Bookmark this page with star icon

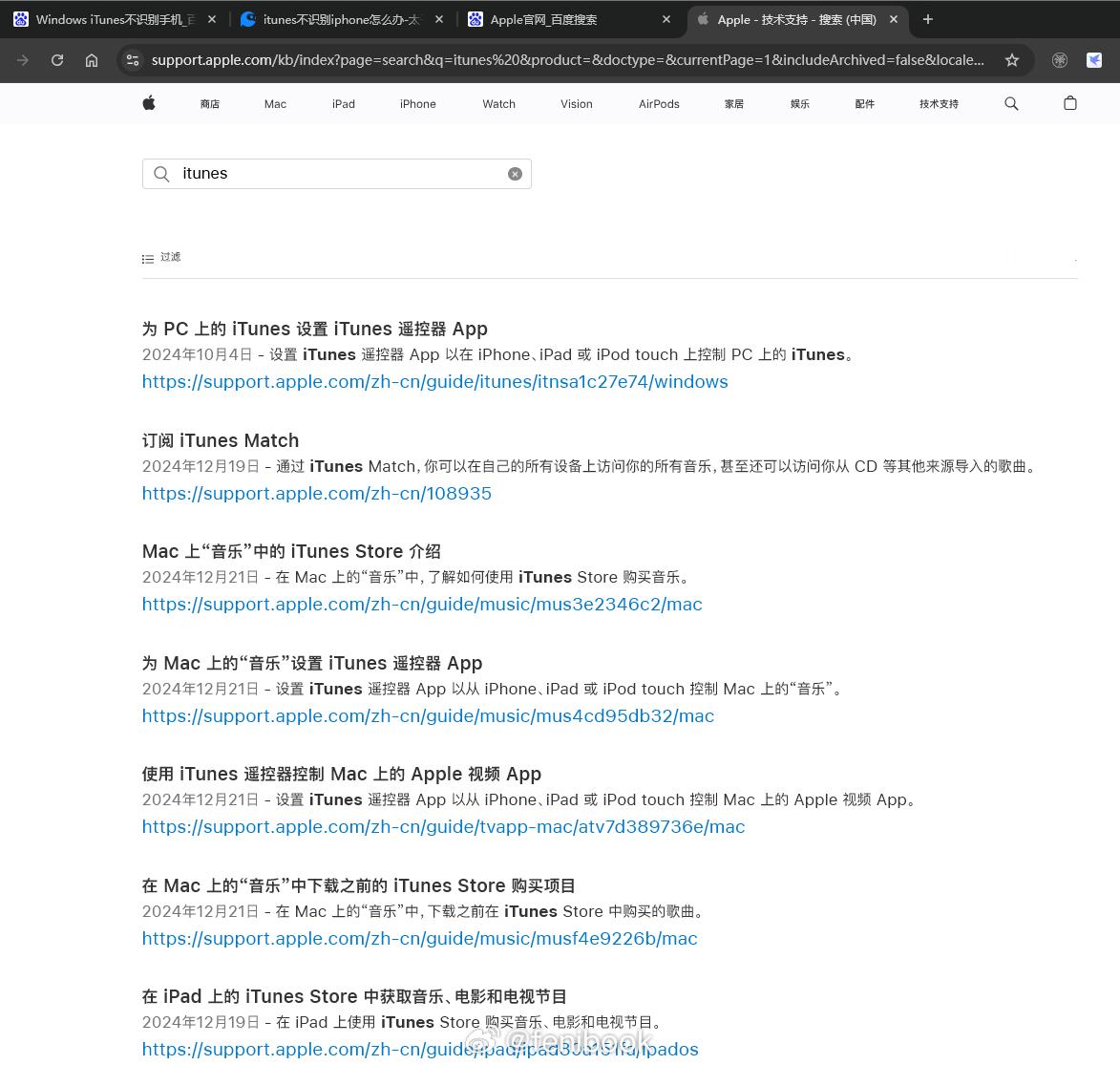(1012, 60)
